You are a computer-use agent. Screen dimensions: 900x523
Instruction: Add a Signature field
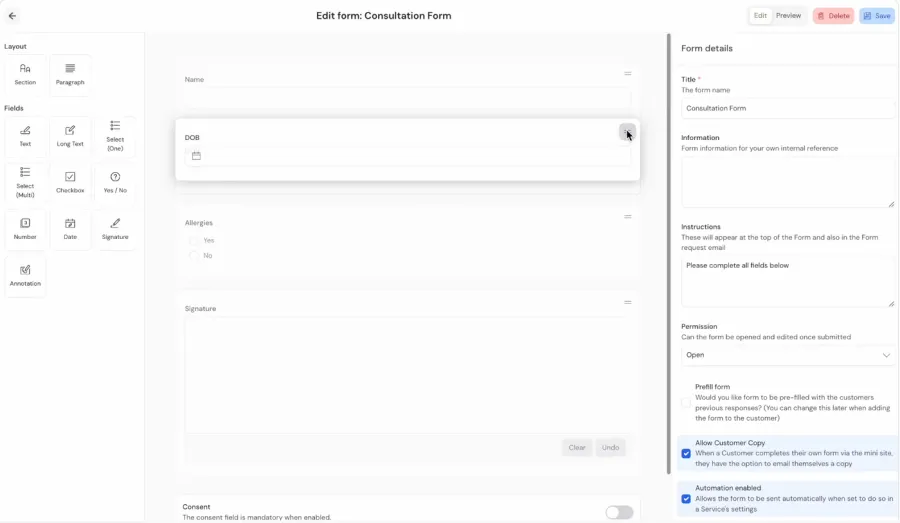pyautogui.click(x=115, y=229)
